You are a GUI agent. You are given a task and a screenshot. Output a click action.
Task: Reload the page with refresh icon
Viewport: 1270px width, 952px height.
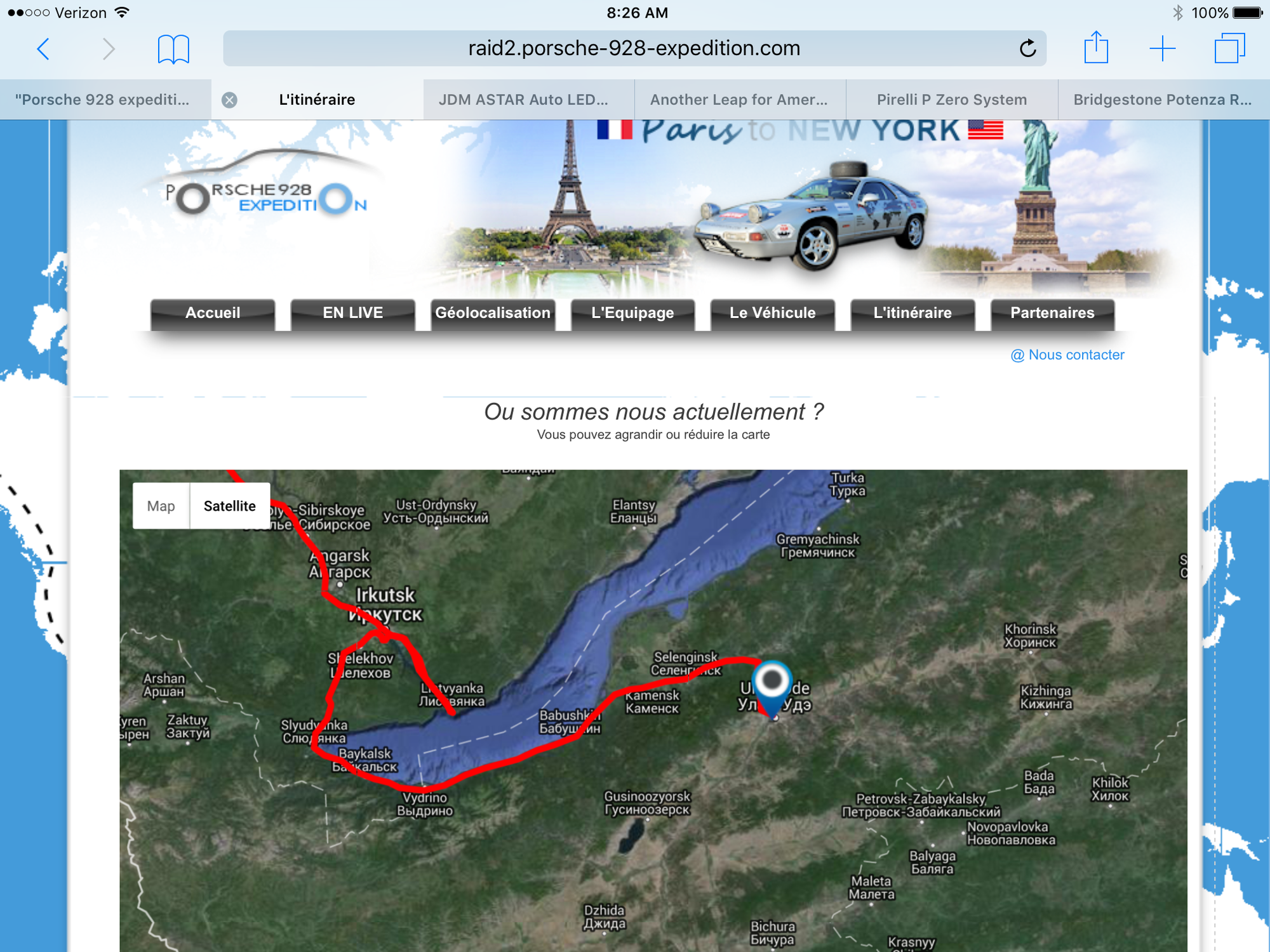point(1027,49)
